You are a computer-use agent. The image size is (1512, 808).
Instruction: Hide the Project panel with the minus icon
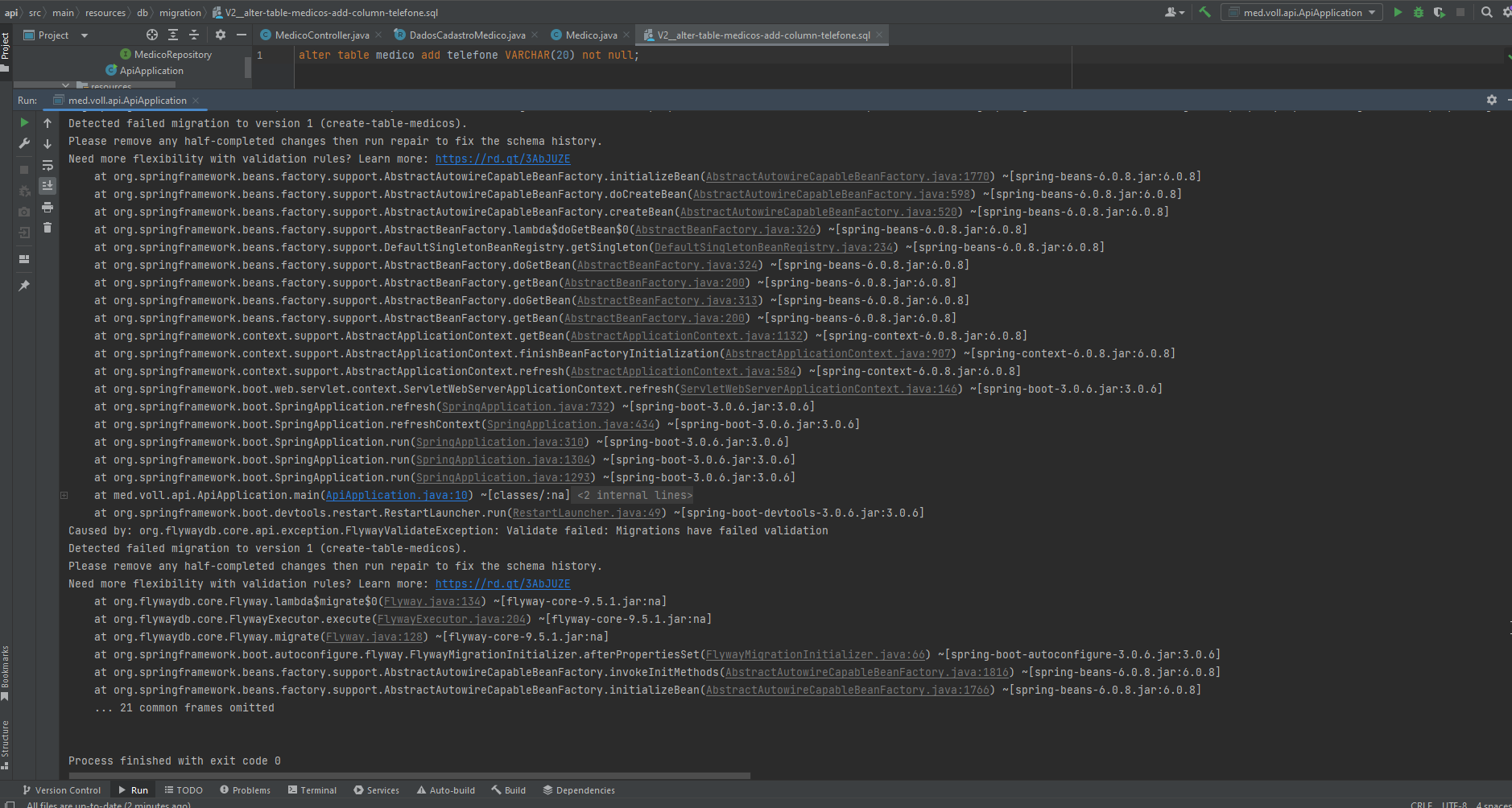(241, 35)
